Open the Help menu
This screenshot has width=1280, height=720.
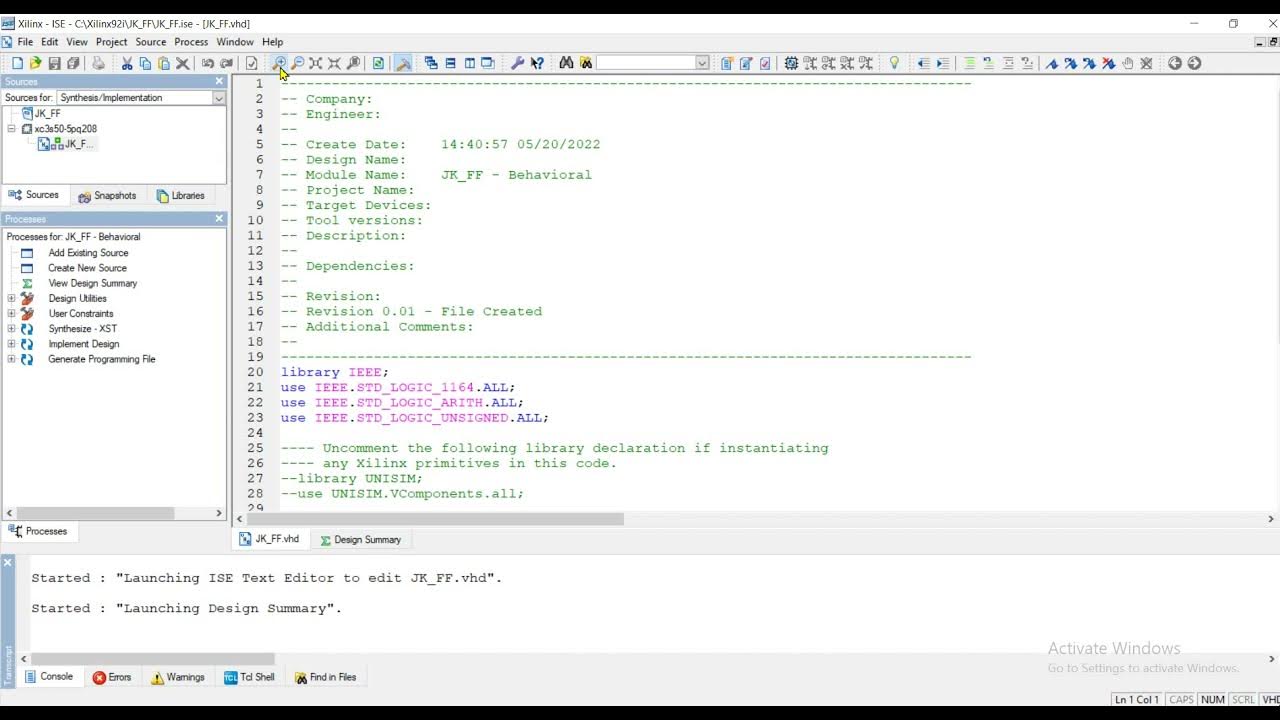272,42
